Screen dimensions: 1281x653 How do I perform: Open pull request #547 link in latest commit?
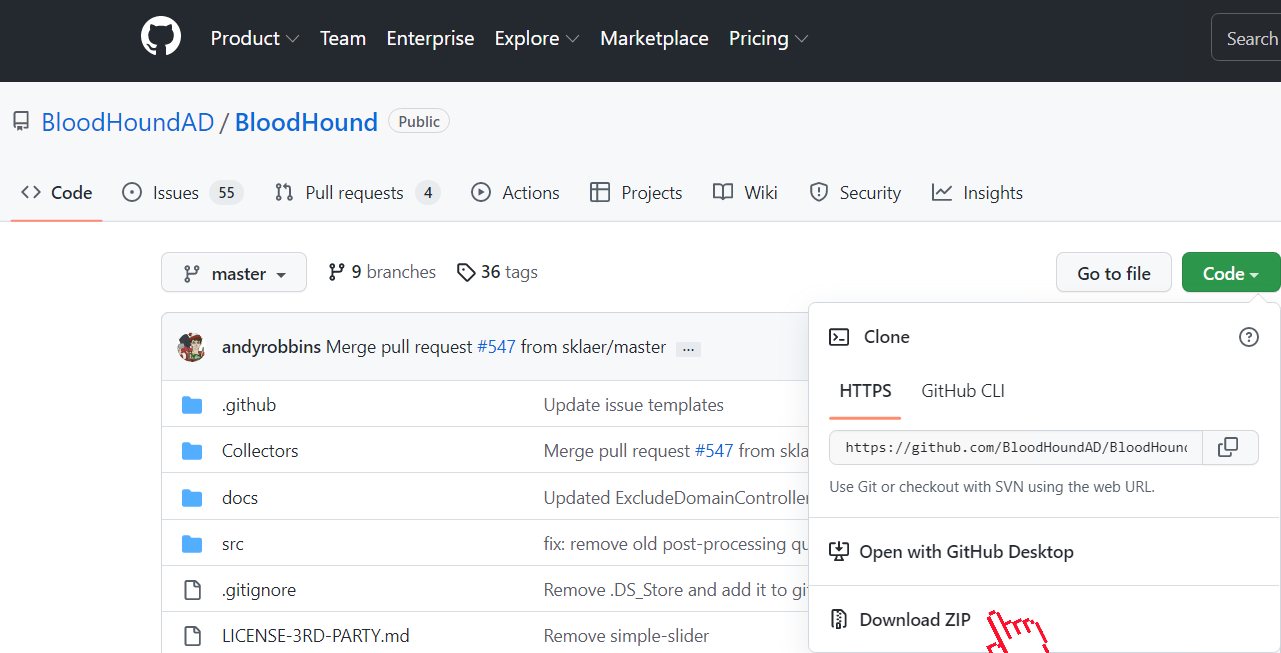click(495, 347)
